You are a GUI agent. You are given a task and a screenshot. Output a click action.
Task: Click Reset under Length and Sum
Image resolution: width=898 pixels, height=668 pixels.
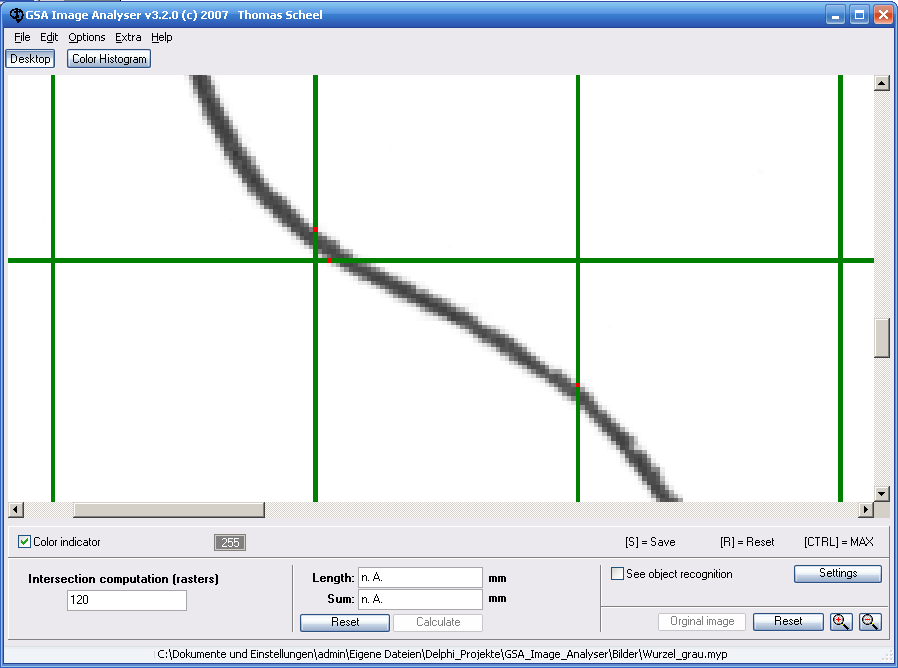(x=345, y=622)
